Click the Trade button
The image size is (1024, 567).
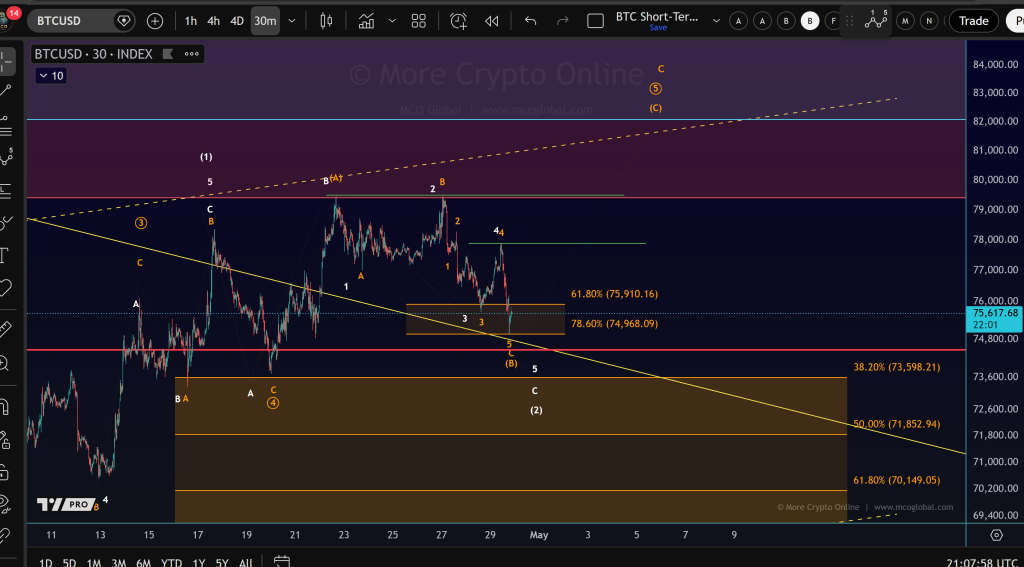click(x=973, y=20)
